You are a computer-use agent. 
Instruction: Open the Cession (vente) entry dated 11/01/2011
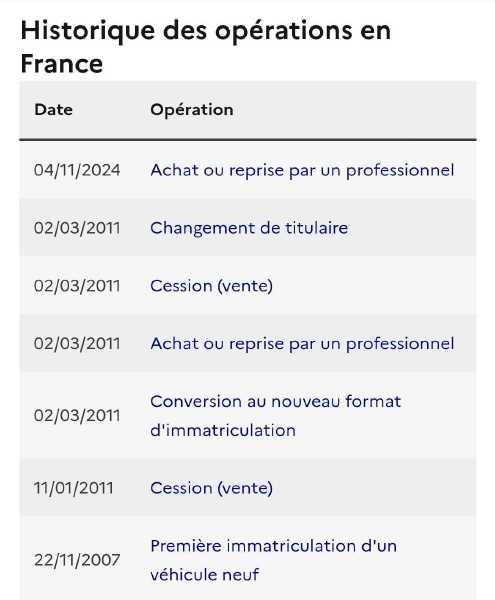coord(212,489)
